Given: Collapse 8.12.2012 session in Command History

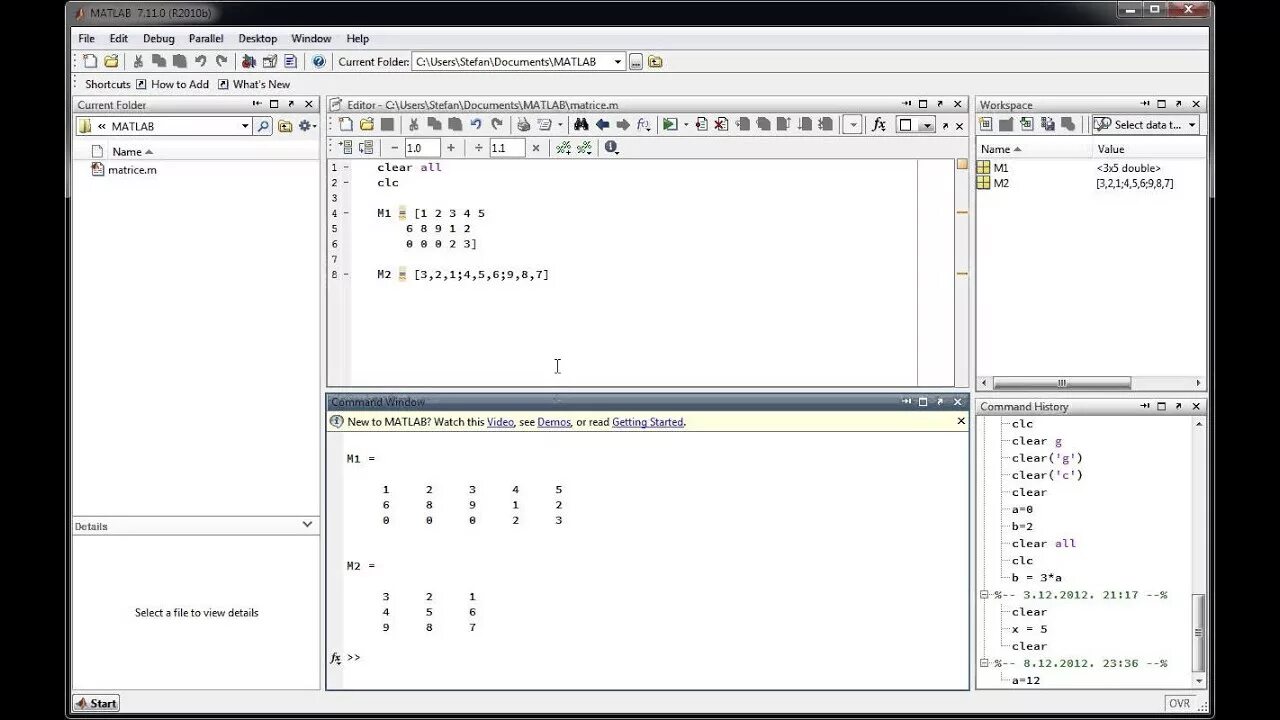Looking at the screenshot, I should click(x=984, y=663).
